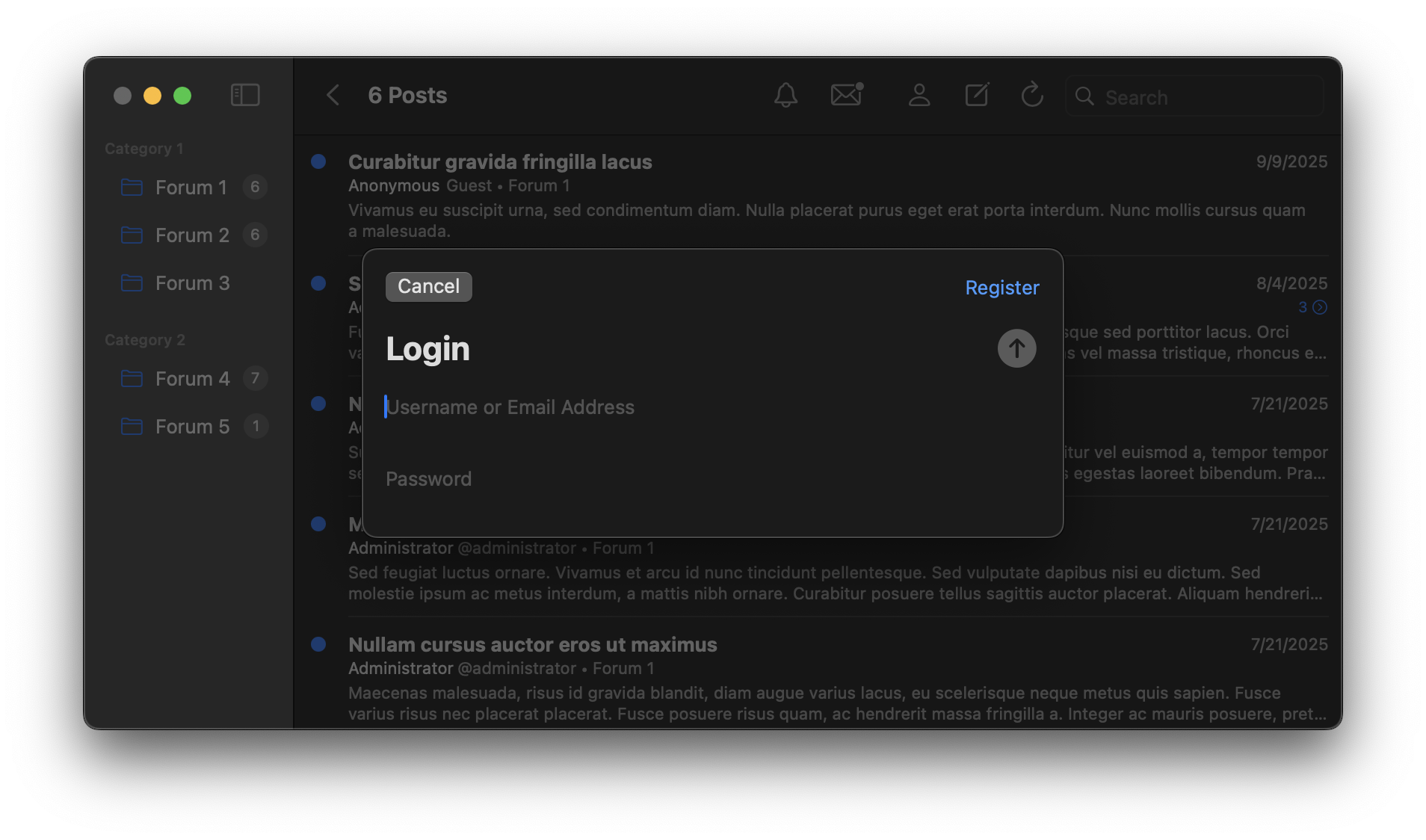
Task: Expand the 3 replies indicator
Action: tap(1312, 307)
